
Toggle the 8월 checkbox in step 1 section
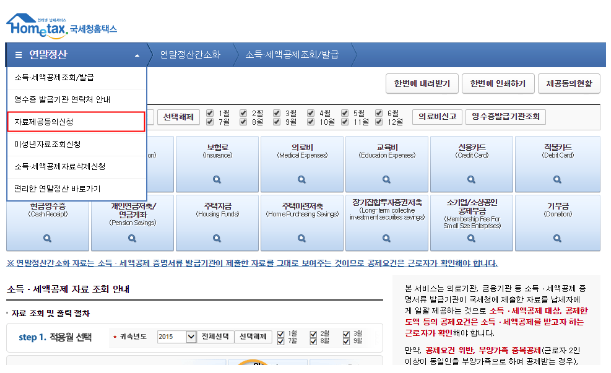(x=313, y=341)
